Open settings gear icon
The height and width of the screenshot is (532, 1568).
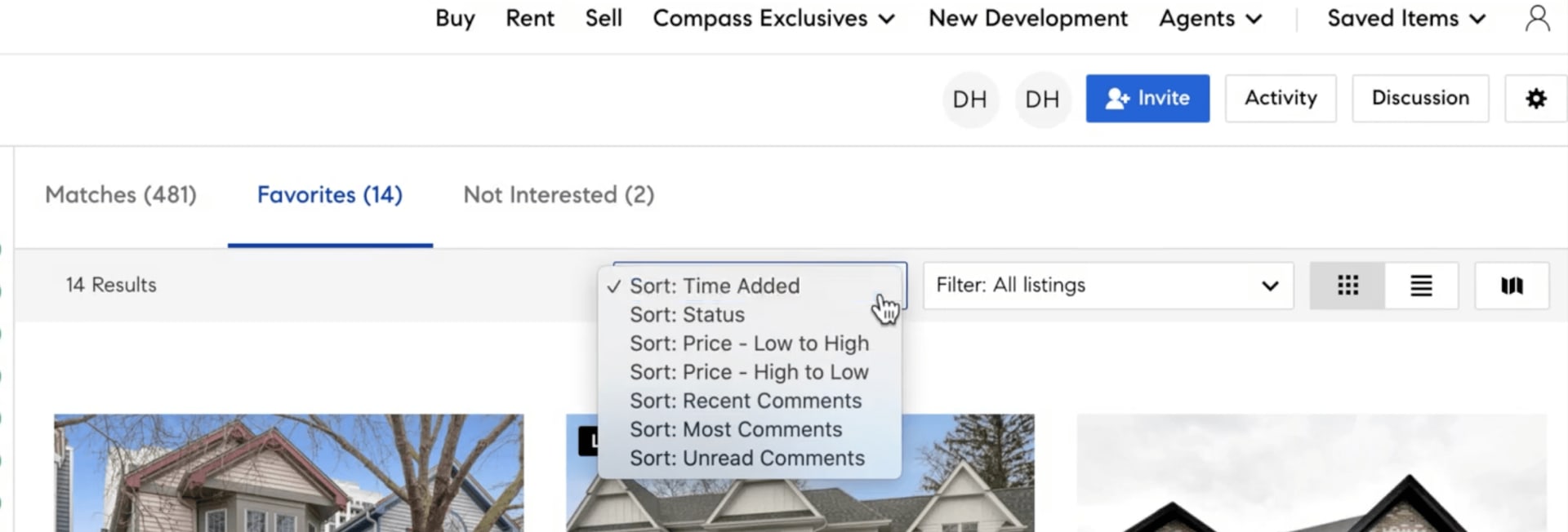tap(1535, 99)
